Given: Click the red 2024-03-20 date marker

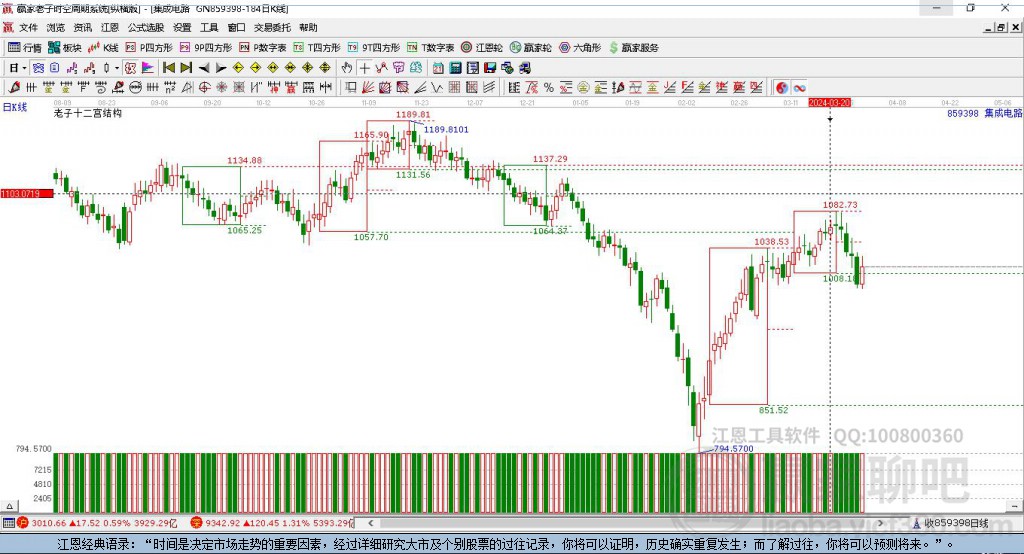Looking at the screenshot, I should click(x=829, y=103).
